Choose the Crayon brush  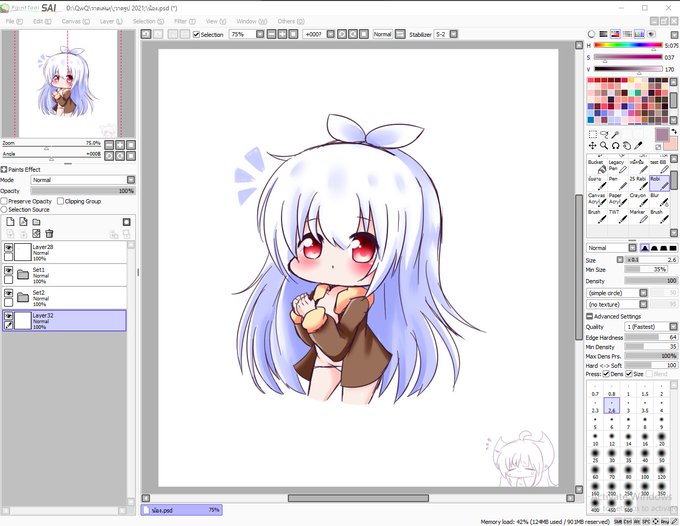point(638,199)
